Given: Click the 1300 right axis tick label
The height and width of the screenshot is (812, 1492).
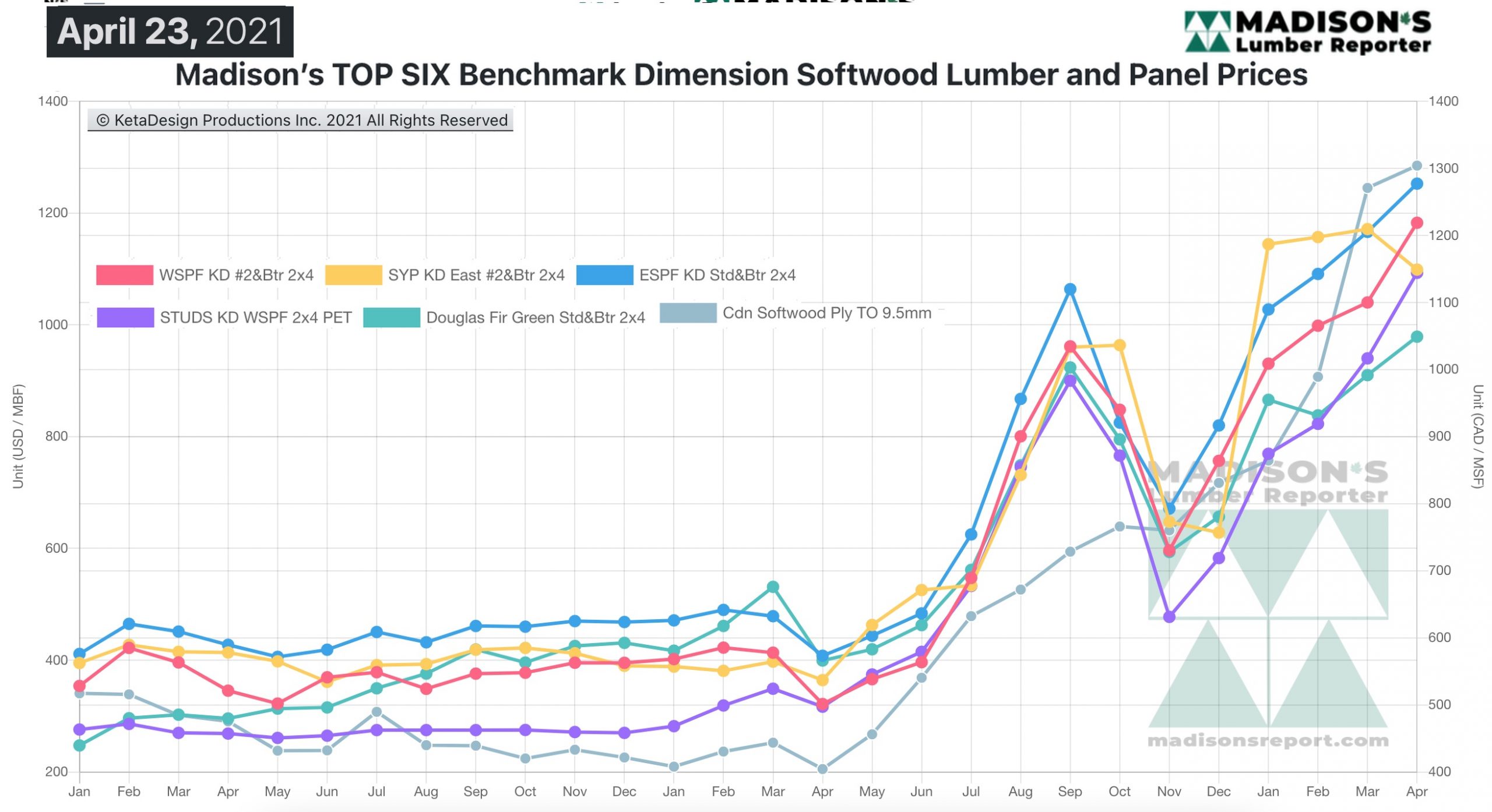Looking at the screenshot, I should click(1443, 168).
